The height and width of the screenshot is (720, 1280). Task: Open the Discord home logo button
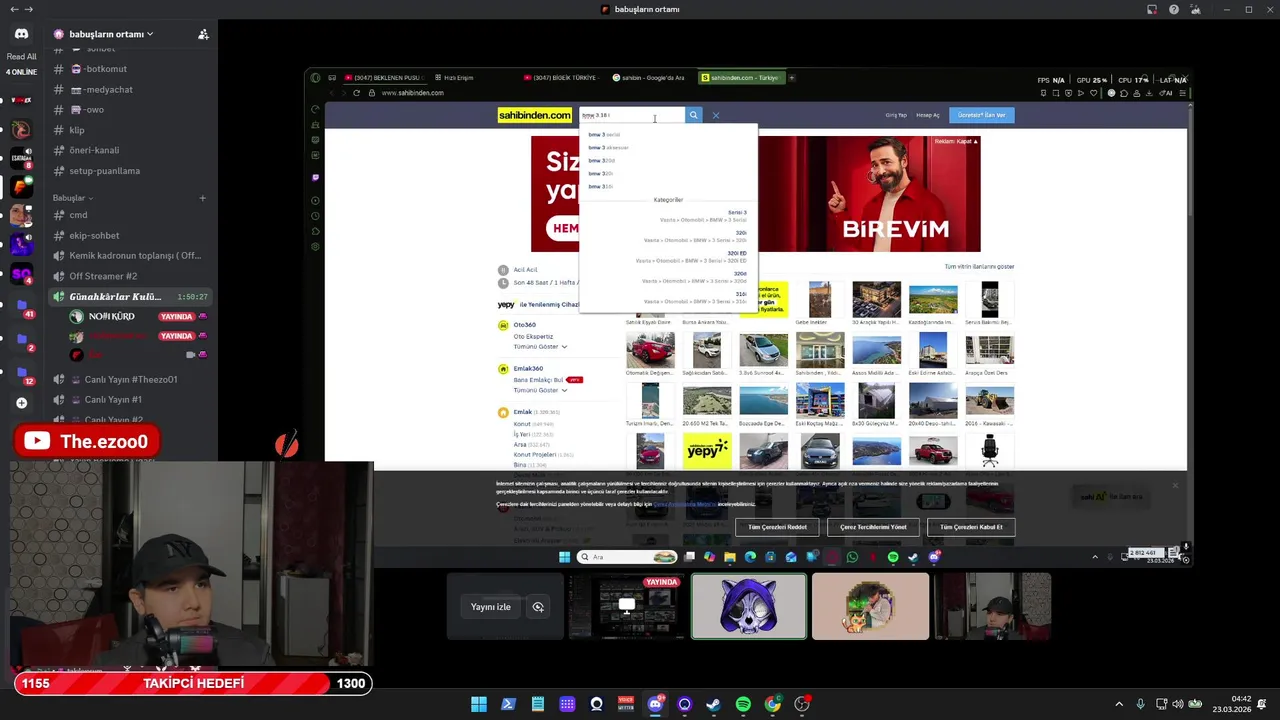coord(21,33)
